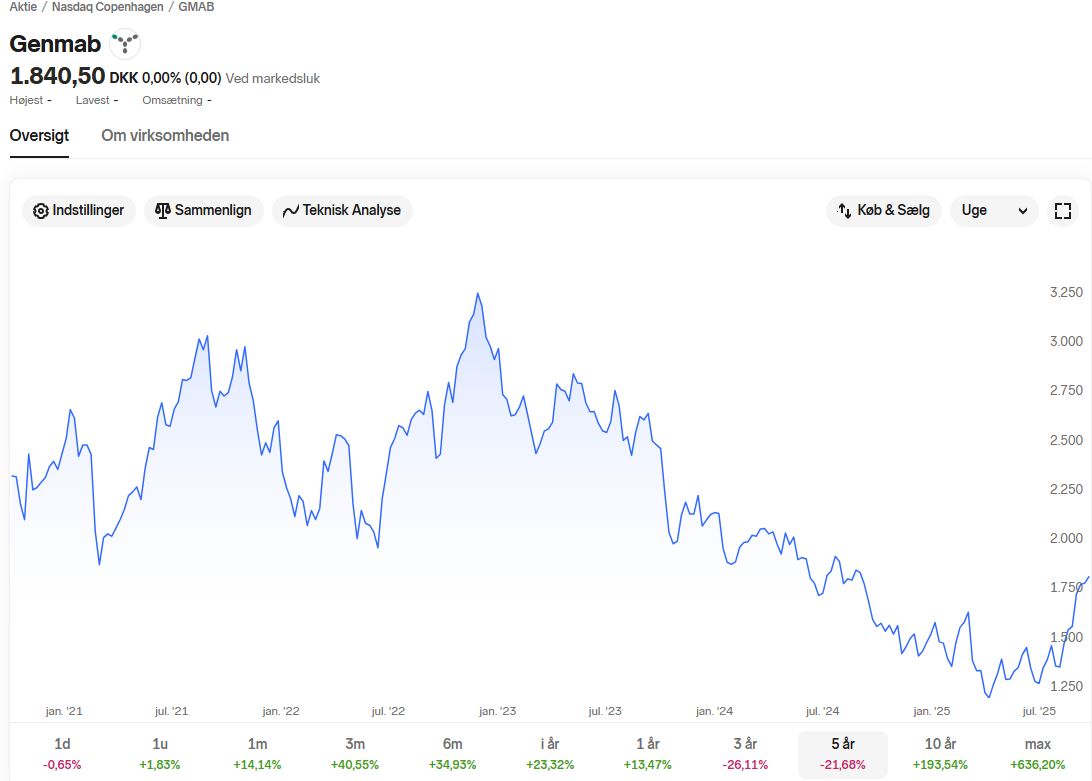The width and height of the screenshot is (1092, 781).
Task: Click the jan. '21 x-axis label
Action: pyautogui.click(x=64, y=711)
